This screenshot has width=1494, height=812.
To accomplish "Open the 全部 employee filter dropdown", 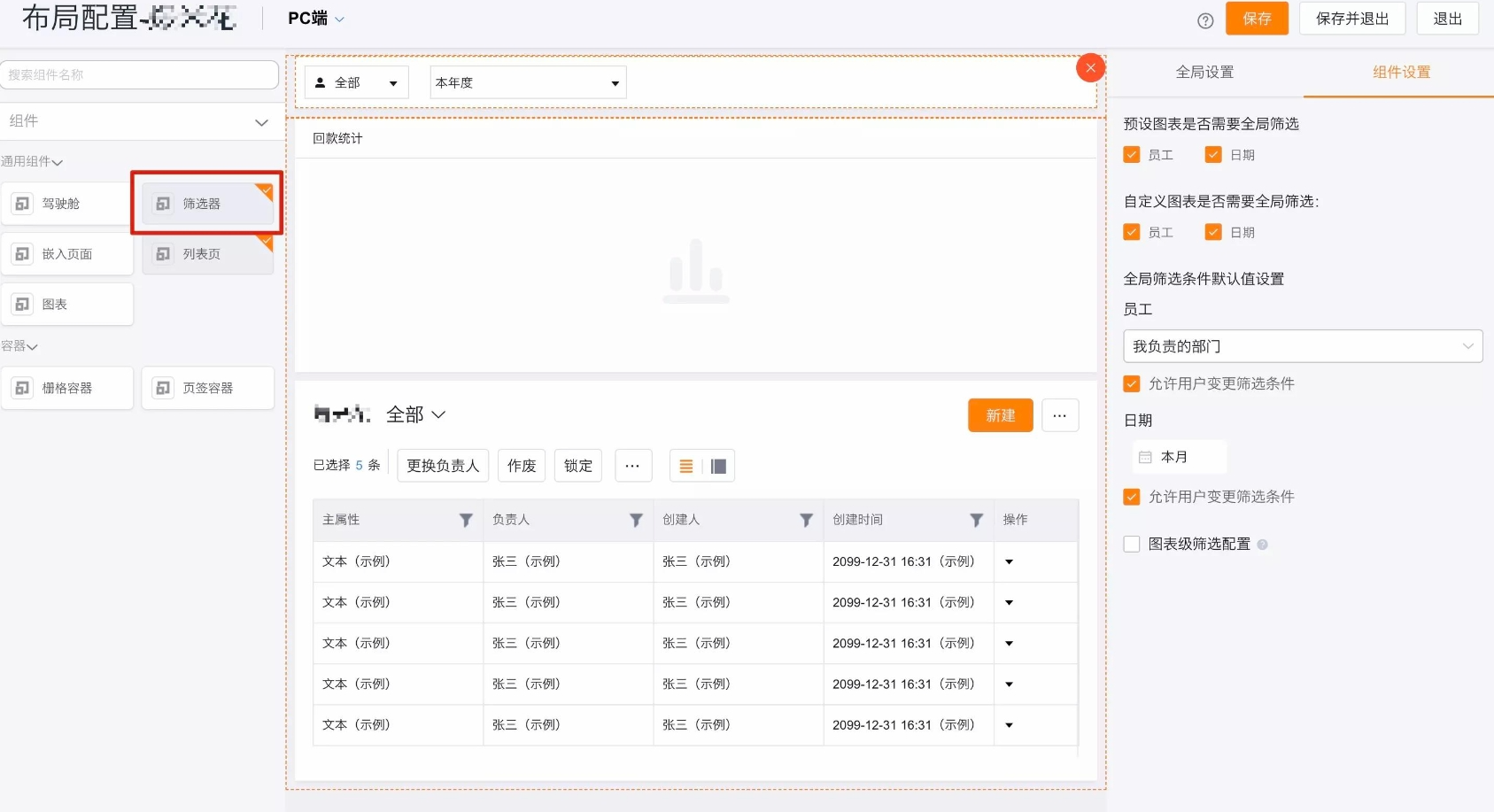I will click(357, 82).
